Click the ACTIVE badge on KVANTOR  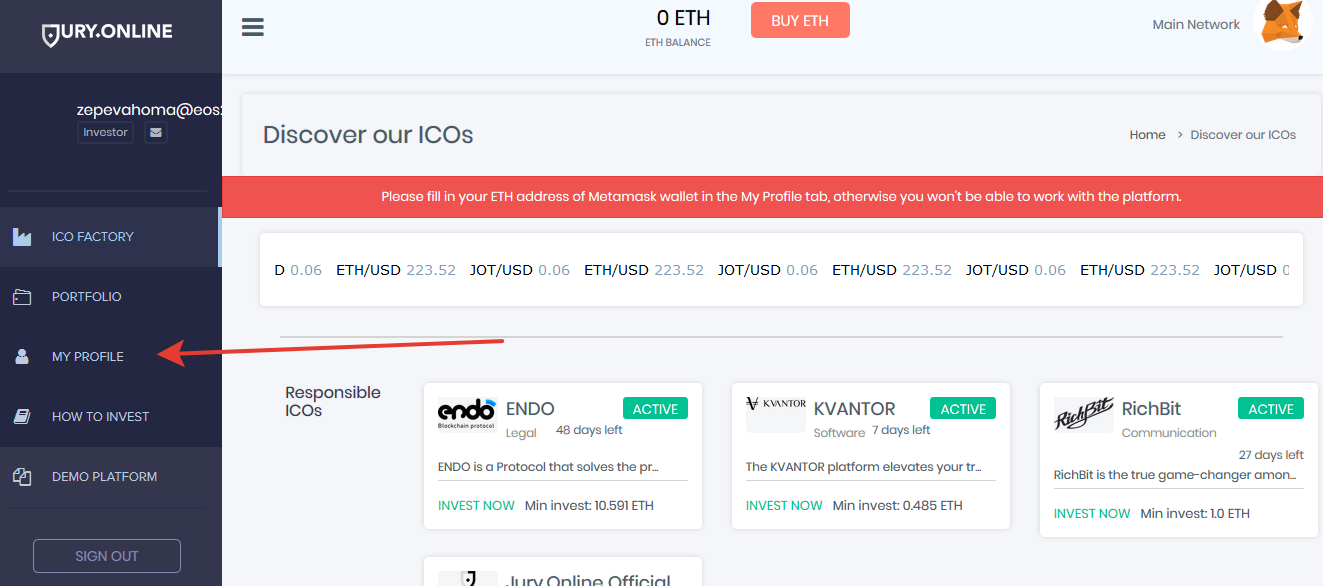click(x=963, y=409)
